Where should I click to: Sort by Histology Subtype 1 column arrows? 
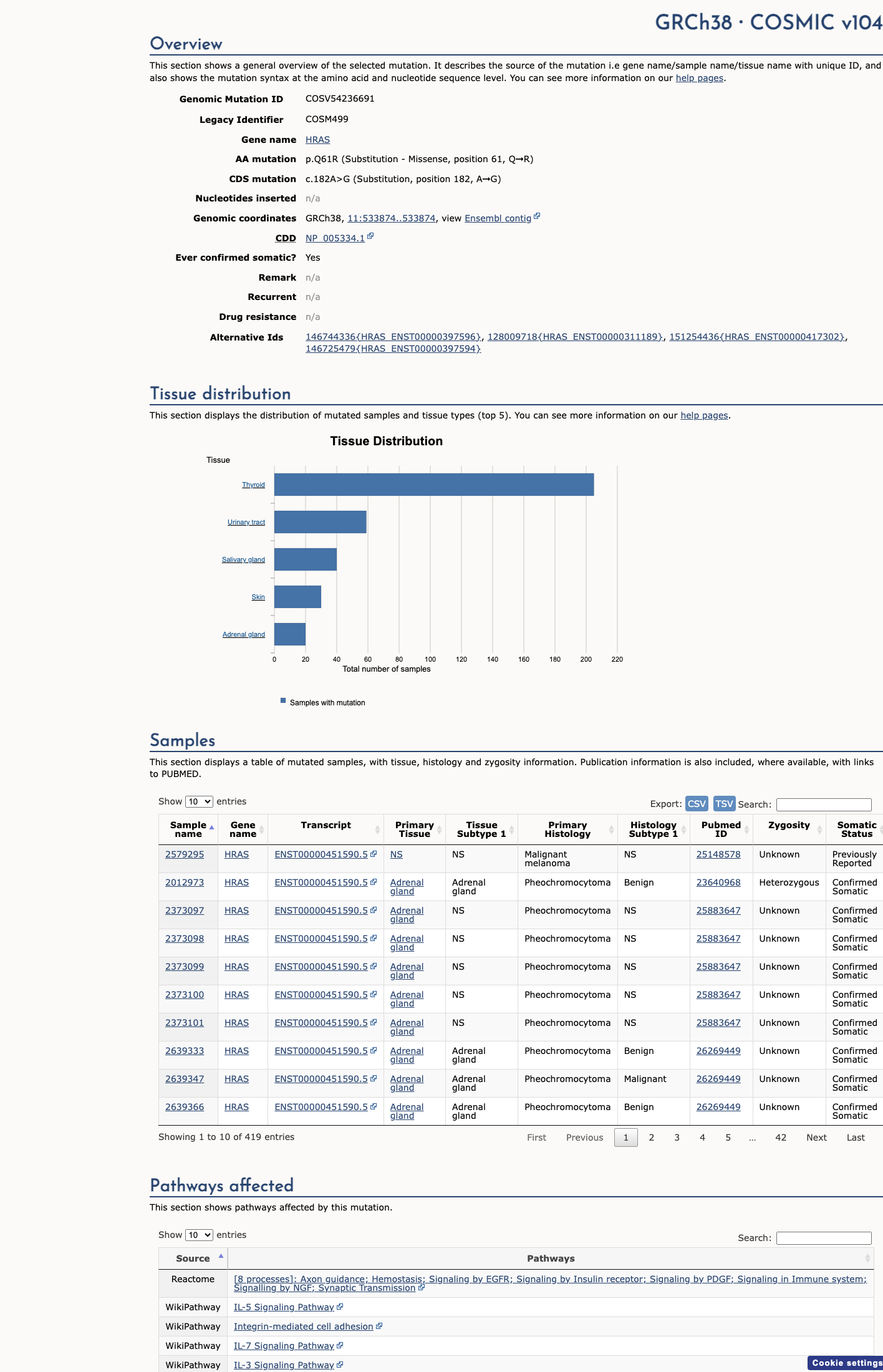tap(683, 829)
